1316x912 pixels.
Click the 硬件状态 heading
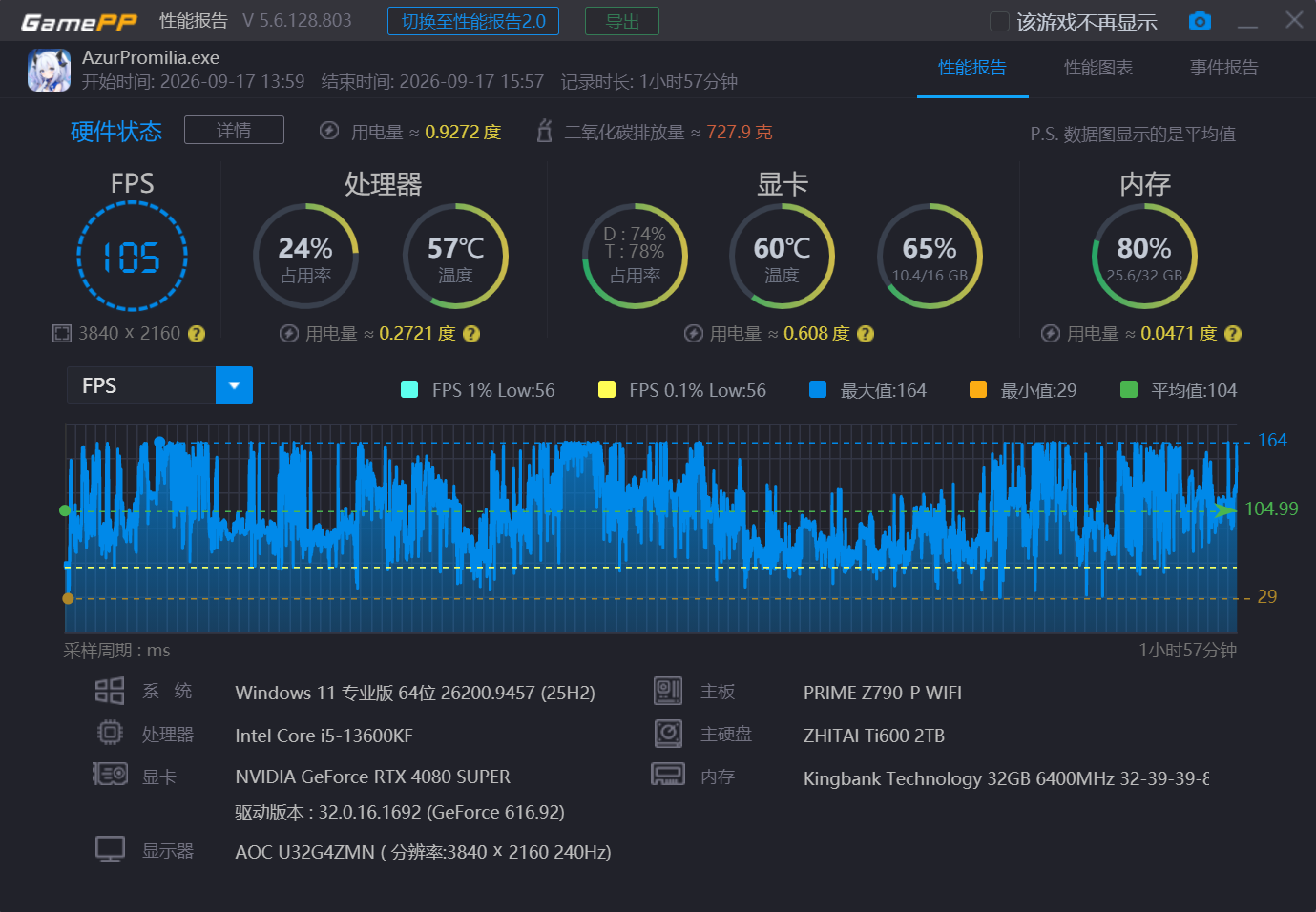click(x=116, y=131)
